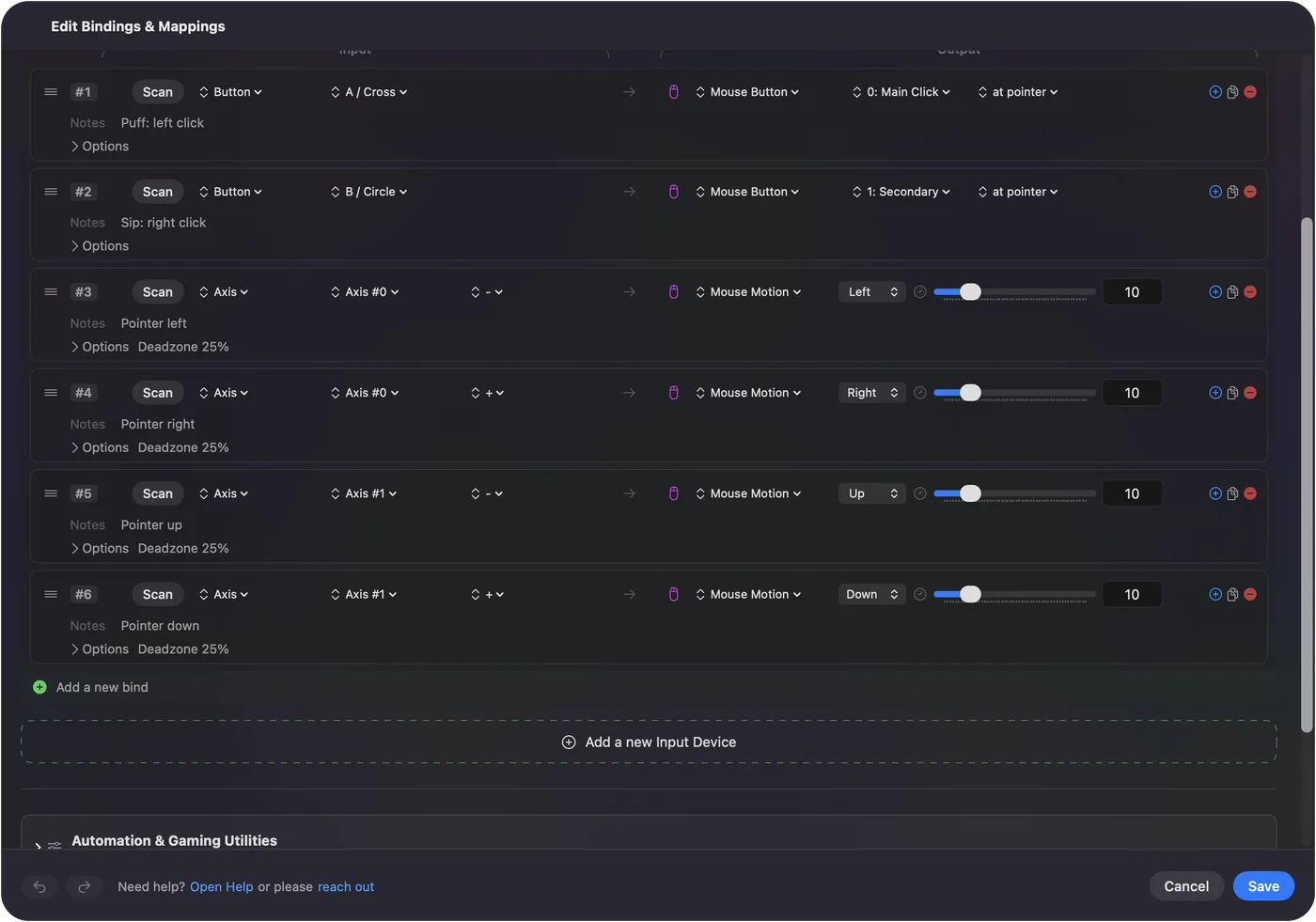Viewport: 1316px width, 922px height.
Task: Duplicate binding #3 via its copy icon
Action: pyautogui.click(x=1232, y=292)
